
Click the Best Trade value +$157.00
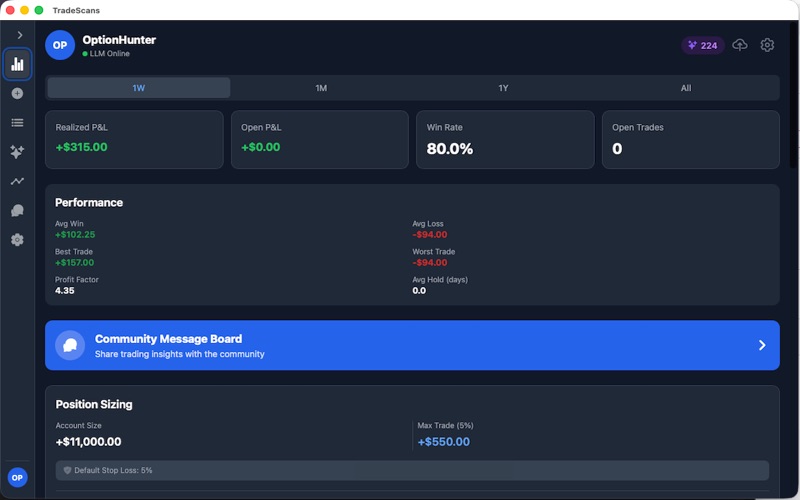tap(74, 263)
